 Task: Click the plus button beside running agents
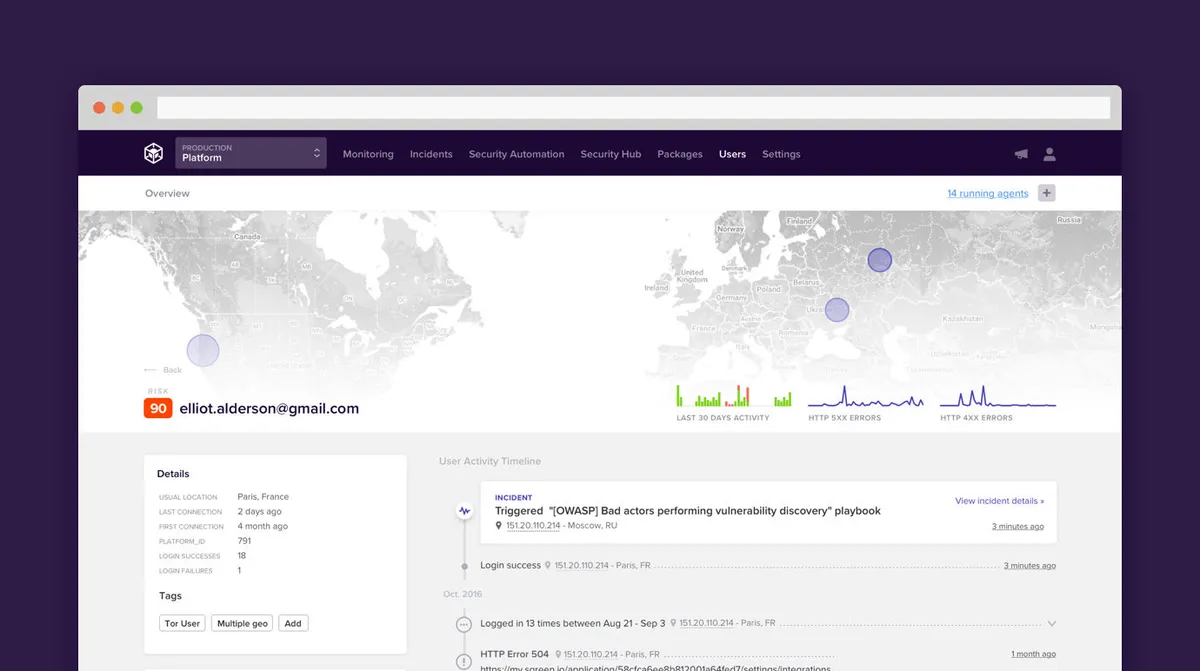(x=1046, y=193)
